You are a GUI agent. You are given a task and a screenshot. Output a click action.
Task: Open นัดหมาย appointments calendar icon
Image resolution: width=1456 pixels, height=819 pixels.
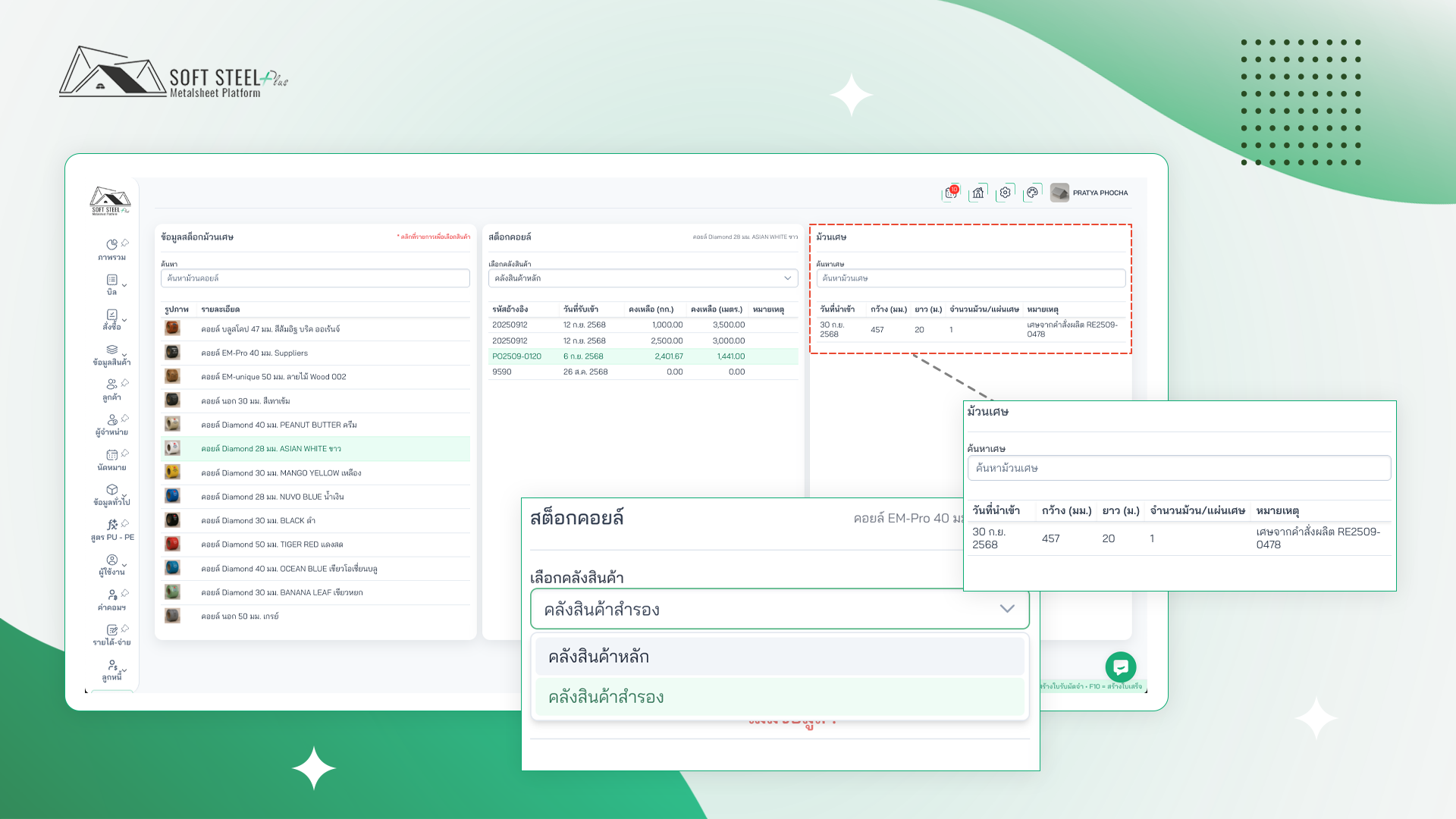[111, 455]
